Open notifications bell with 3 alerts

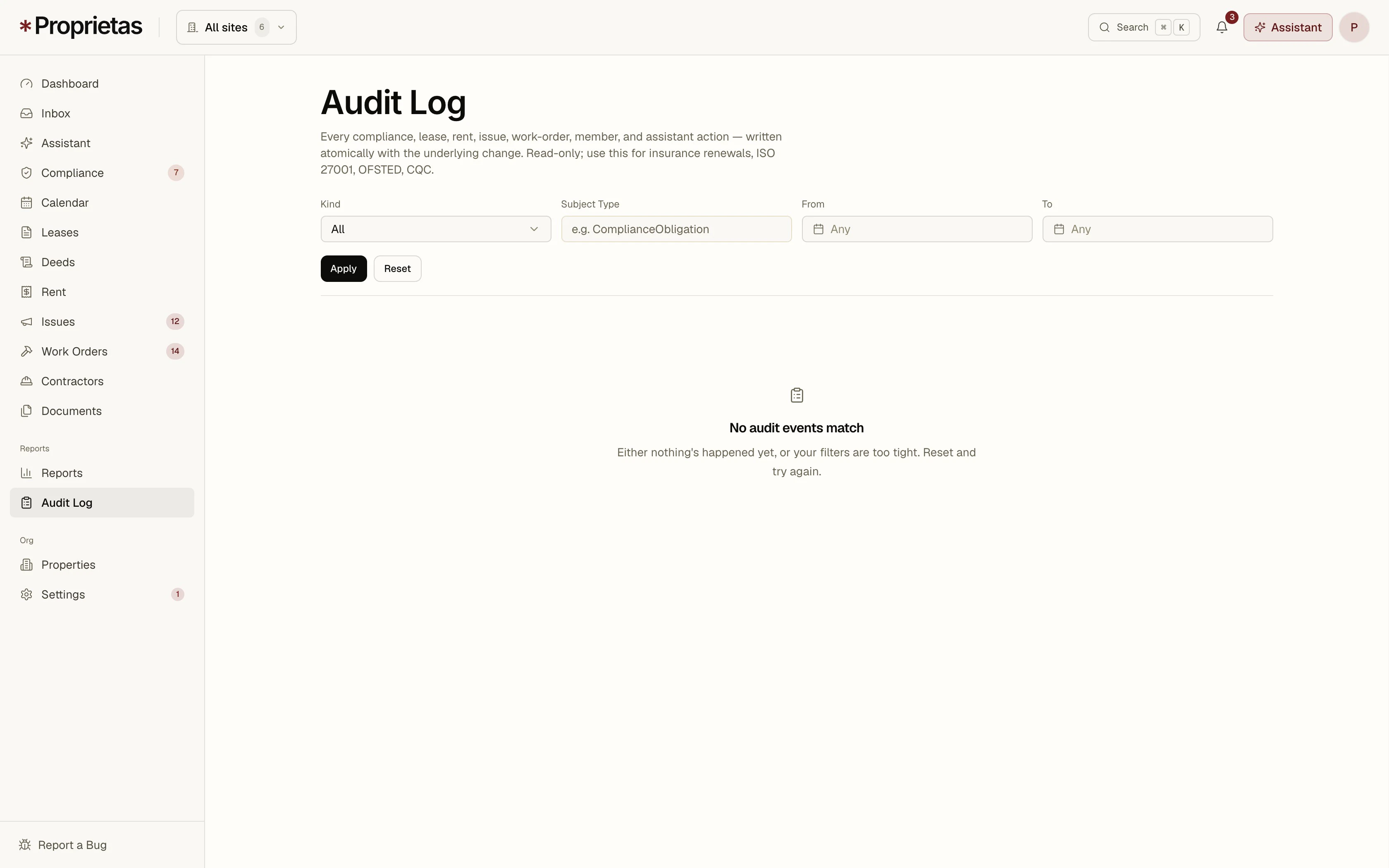coord(1222,27)
